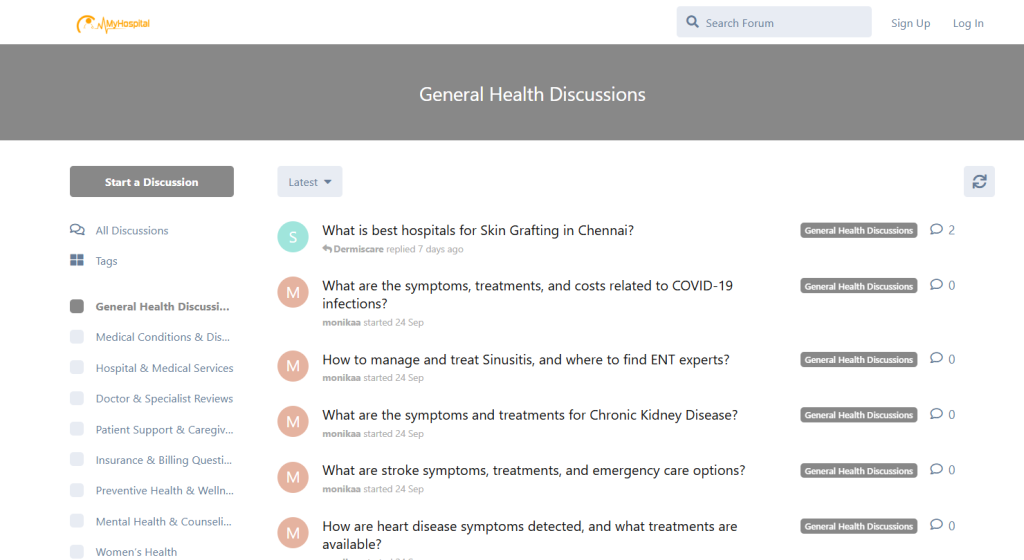
Task: Click the magnifier icon in search bar
Action: click(692, 23)
